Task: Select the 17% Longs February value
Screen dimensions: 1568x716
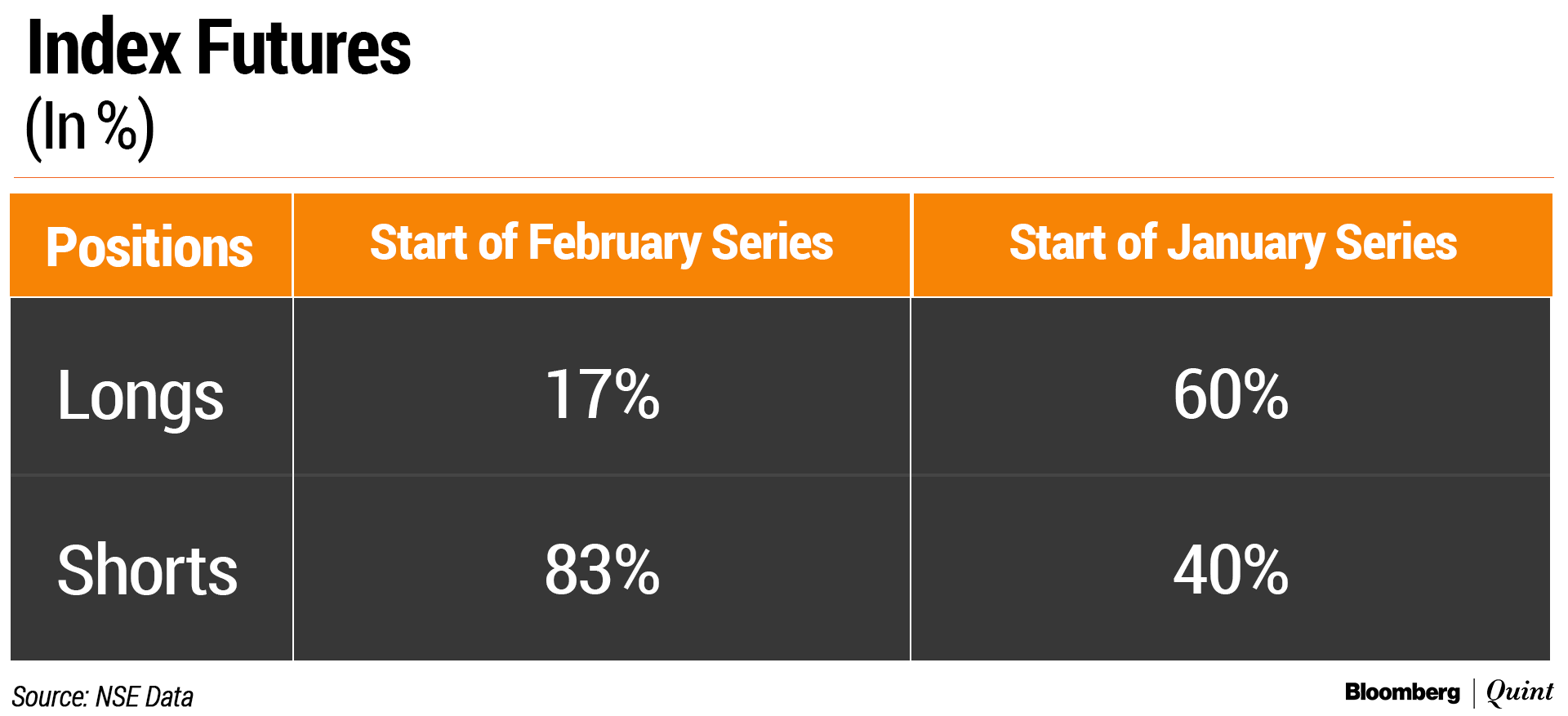Action: (x=602, y=395)
